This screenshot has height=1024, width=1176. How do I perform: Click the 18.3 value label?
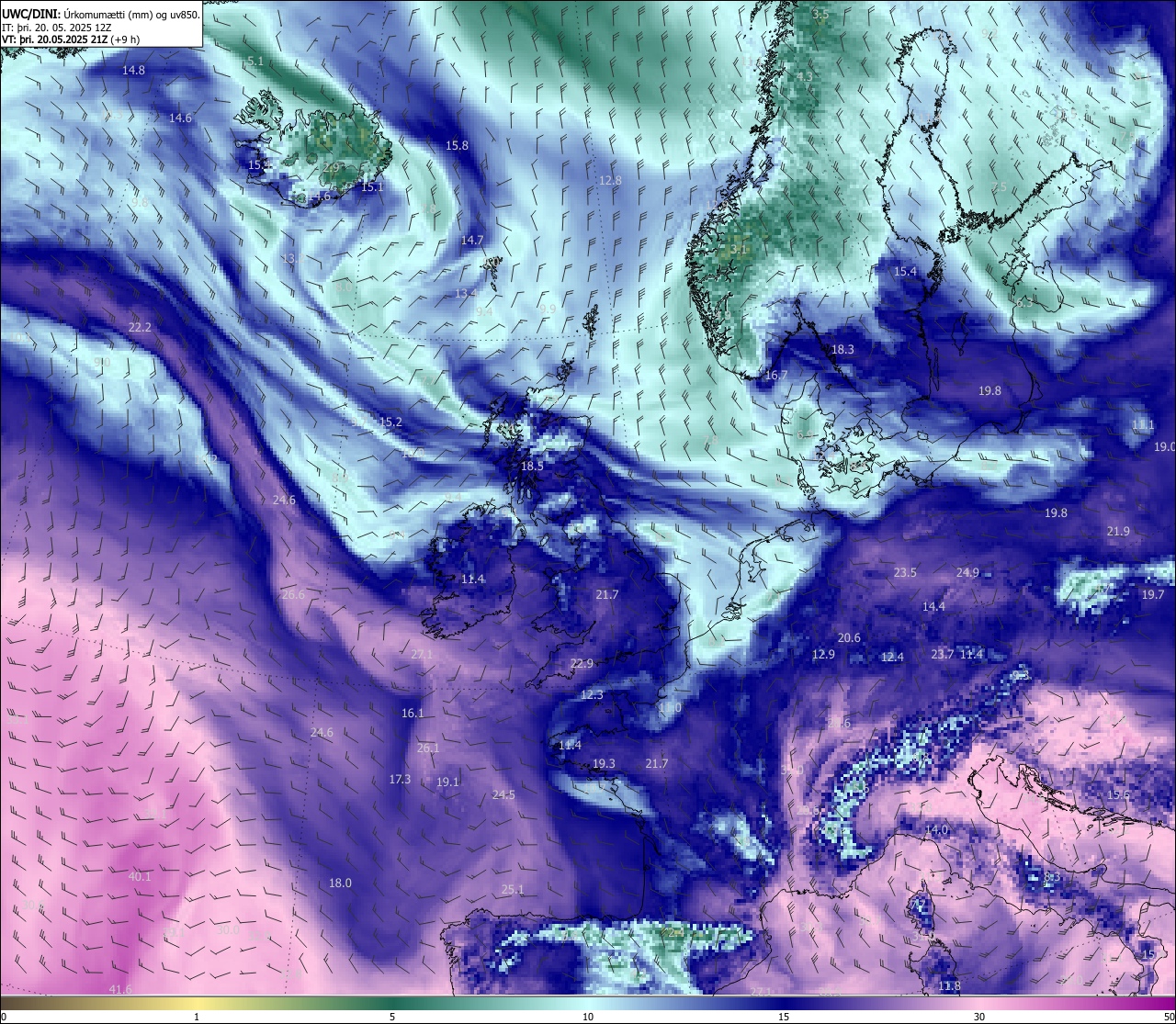(842, 349)
